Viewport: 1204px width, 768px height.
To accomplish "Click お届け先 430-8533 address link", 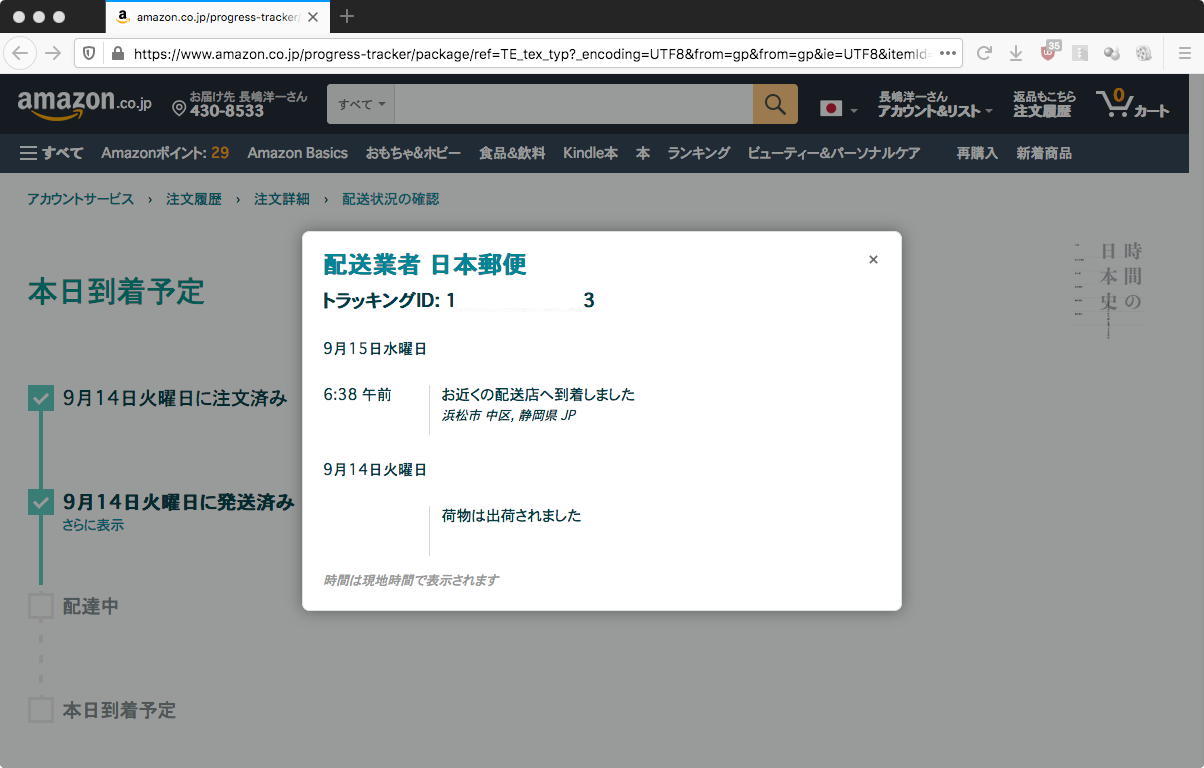I will (240, 104).
